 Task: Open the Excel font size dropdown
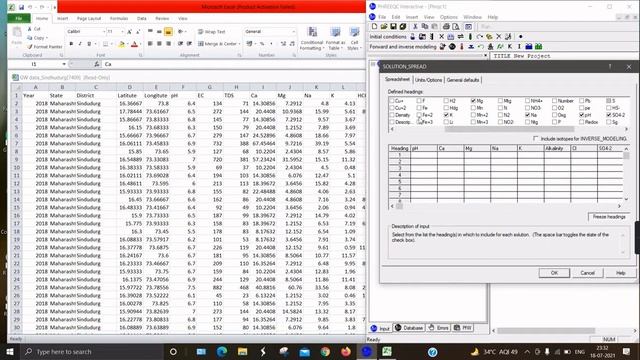122,31
